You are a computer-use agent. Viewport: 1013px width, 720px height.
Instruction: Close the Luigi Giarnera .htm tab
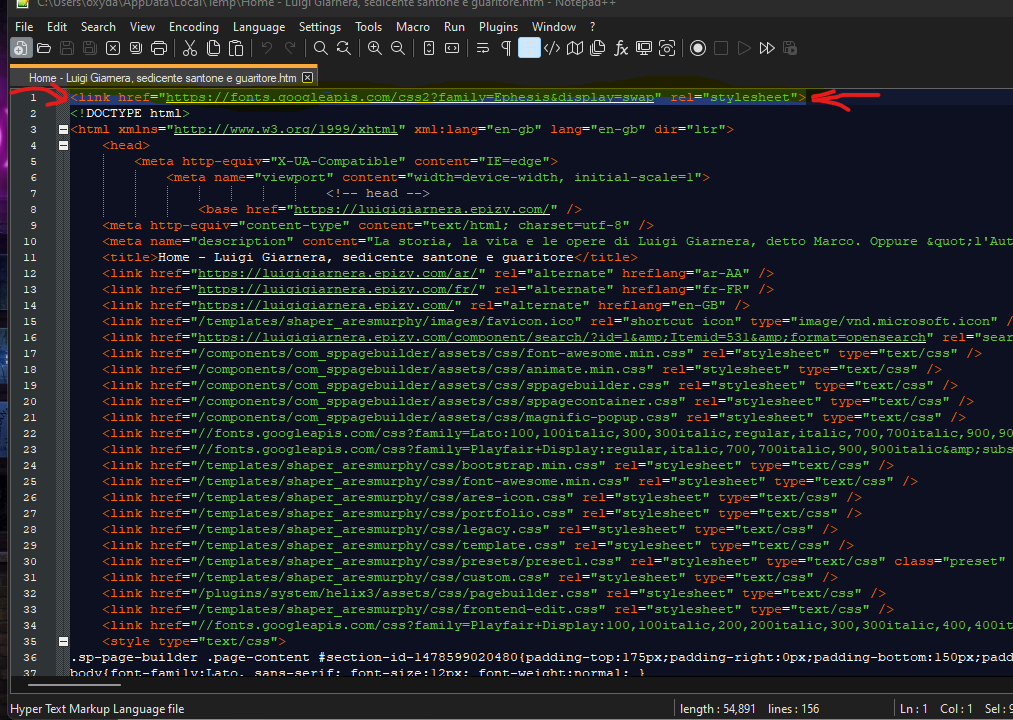(308, 77)
